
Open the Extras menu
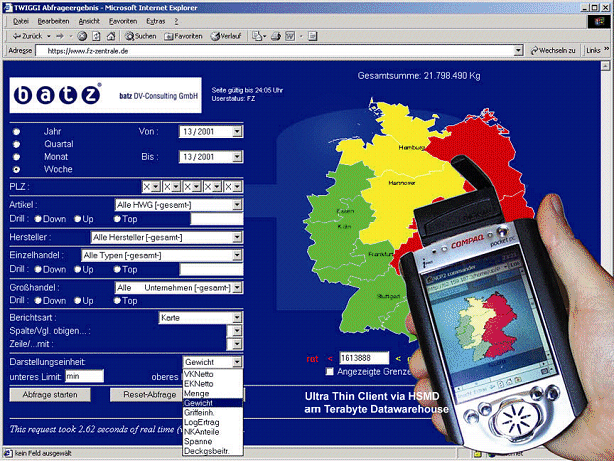click(156, 20)
